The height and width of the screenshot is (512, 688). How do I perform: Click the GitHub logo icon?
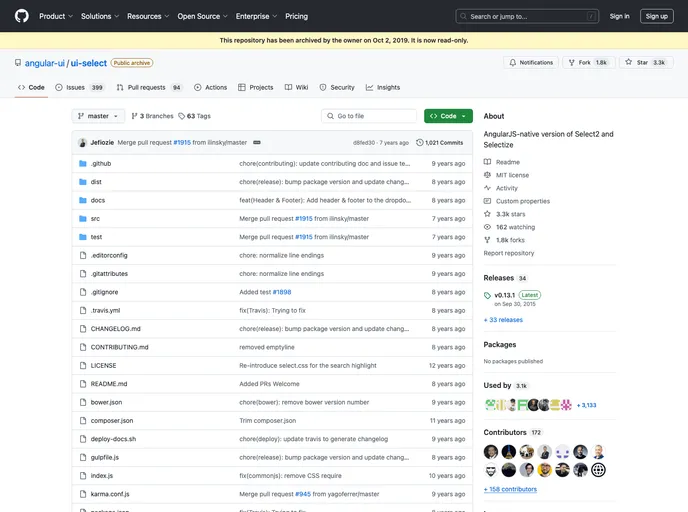click(22, 16)
